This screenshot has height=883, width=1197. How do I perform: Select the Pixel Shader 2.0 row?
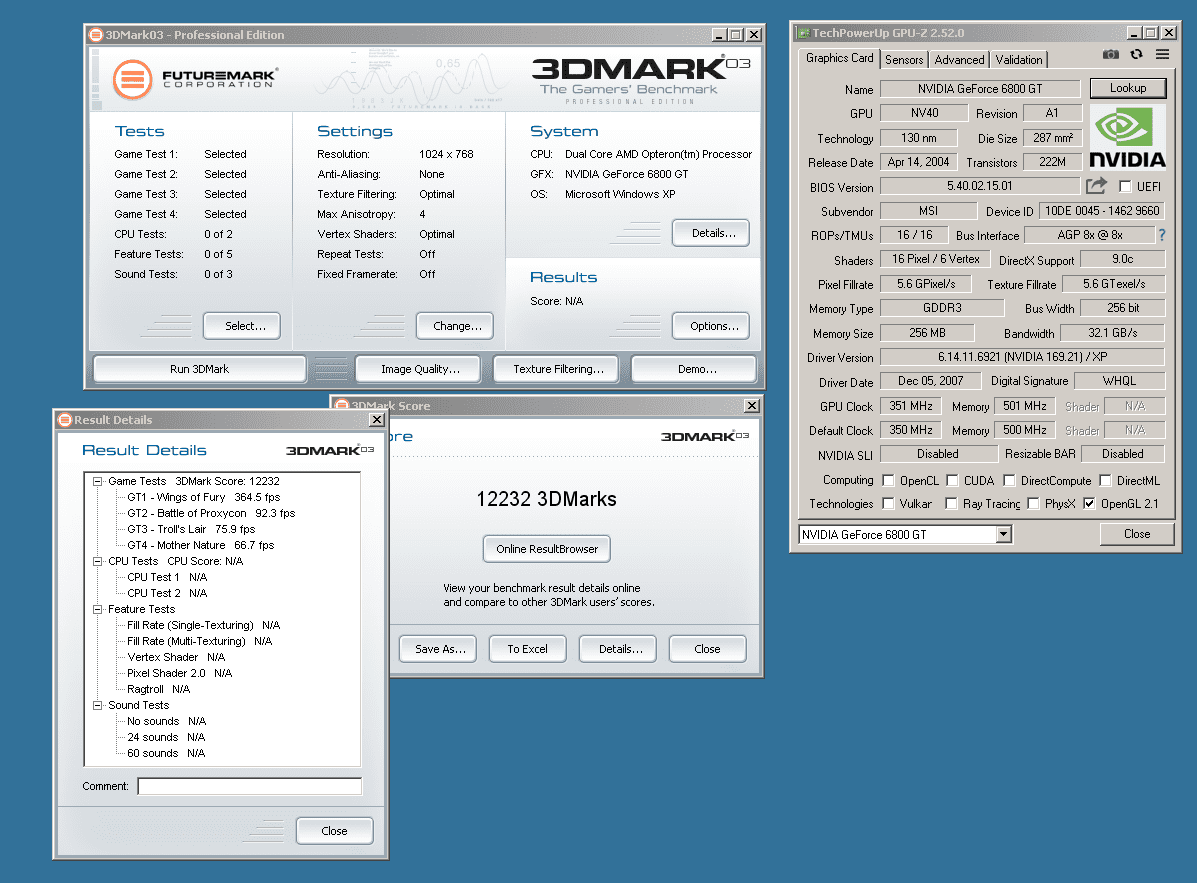coord(179,673)
